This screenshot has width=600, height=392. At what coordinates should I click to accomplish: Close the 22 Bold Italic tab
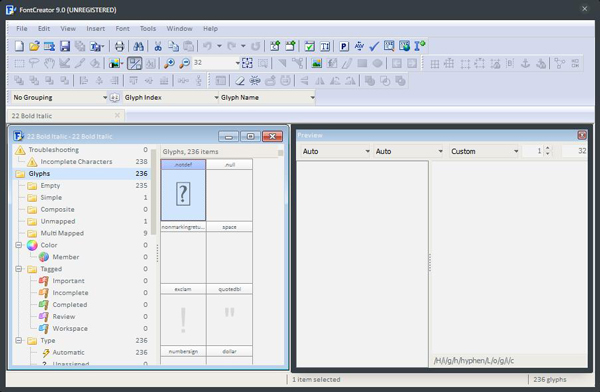(117, 115)
